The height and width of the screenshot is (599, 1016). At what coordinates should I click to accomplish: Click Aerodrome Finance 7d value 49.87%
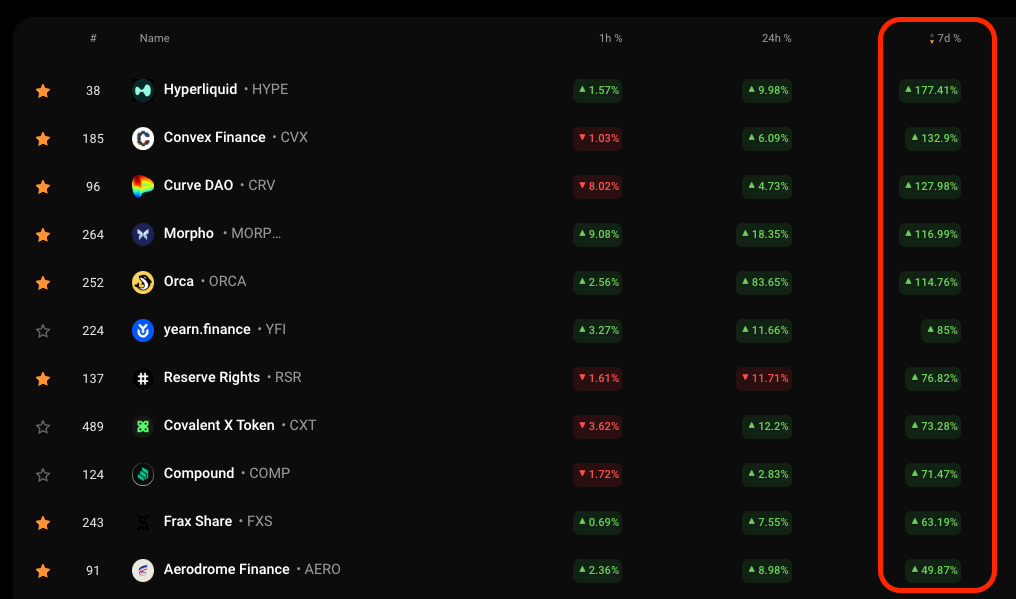(933, 570)
